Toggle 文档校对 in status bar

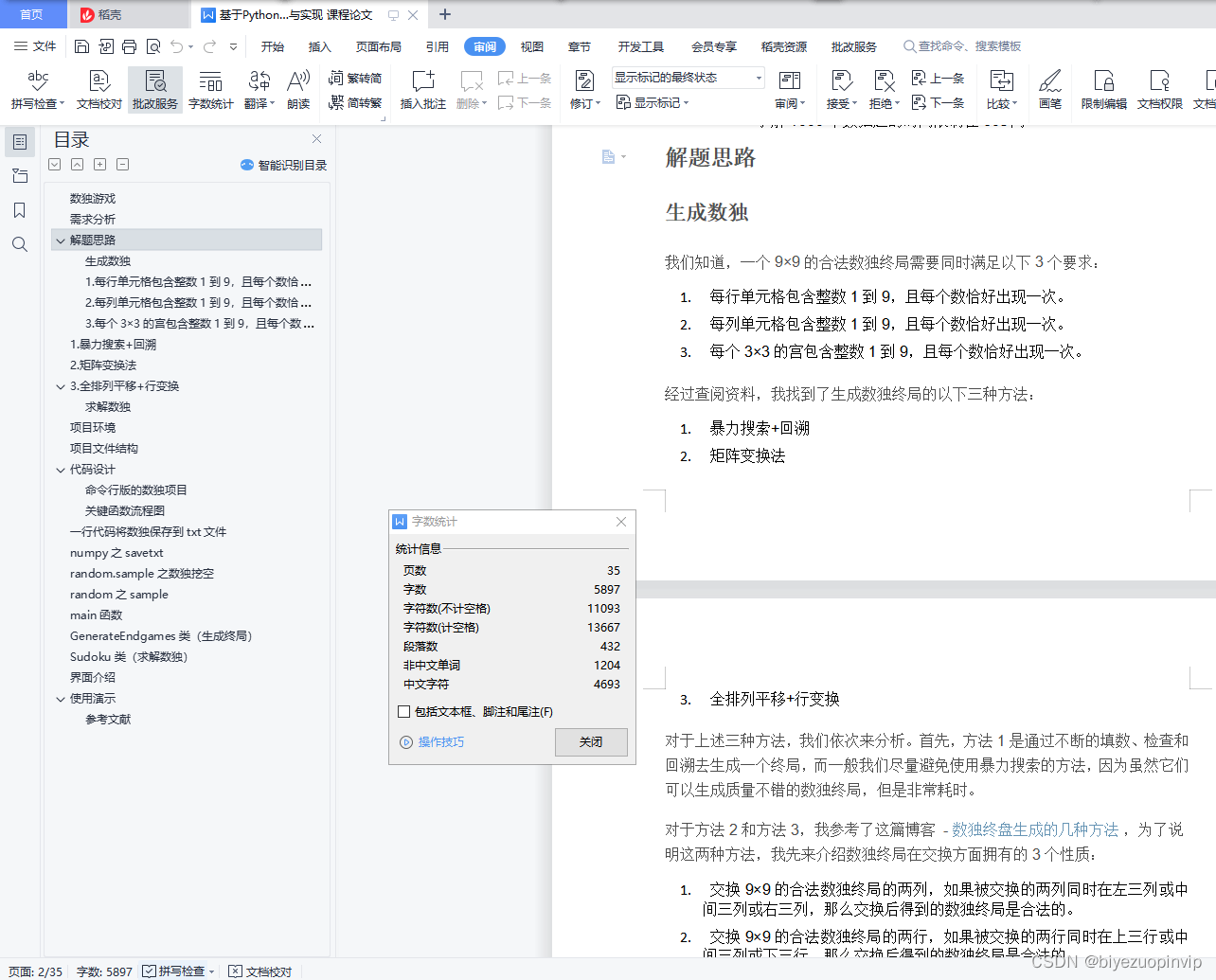click(260, 971)
